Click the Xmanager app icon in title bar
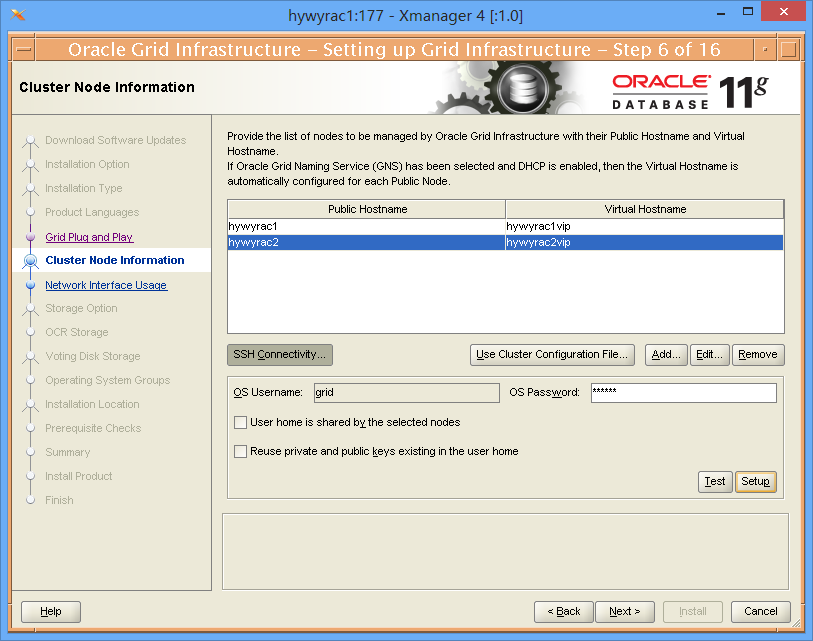Viewport: 813px width, 641px height. pos(18,15)
